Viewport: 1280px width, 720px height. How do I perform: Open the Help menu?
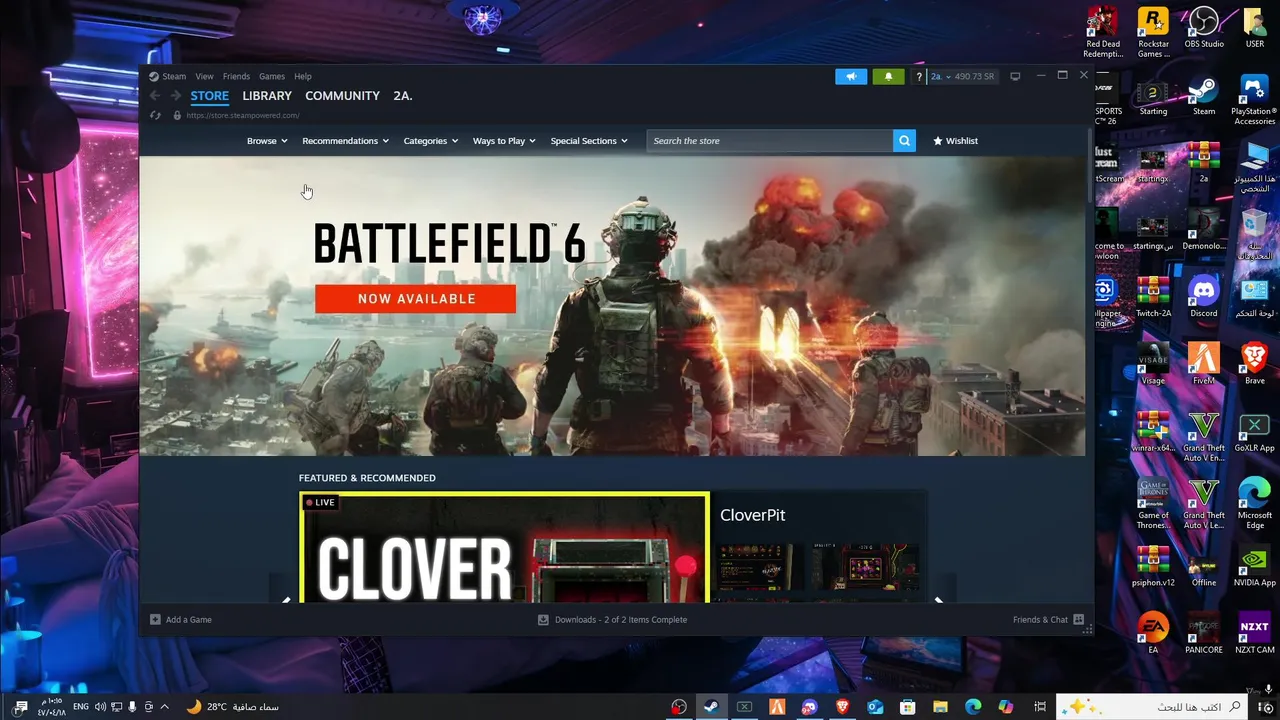(x=303, y=76)
